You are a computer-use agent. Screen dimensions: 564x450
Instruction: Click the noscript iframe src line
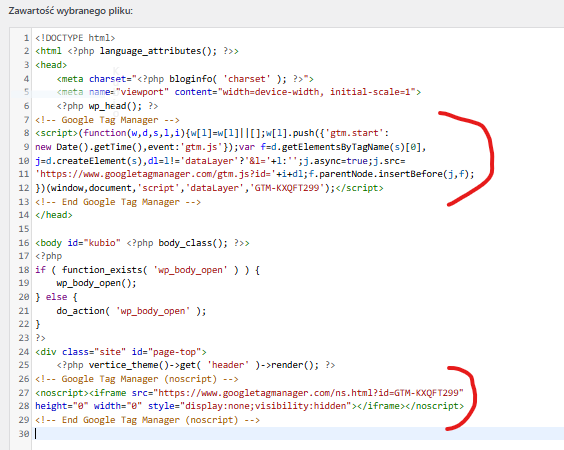pyautogui.click(x=249, y=393)
